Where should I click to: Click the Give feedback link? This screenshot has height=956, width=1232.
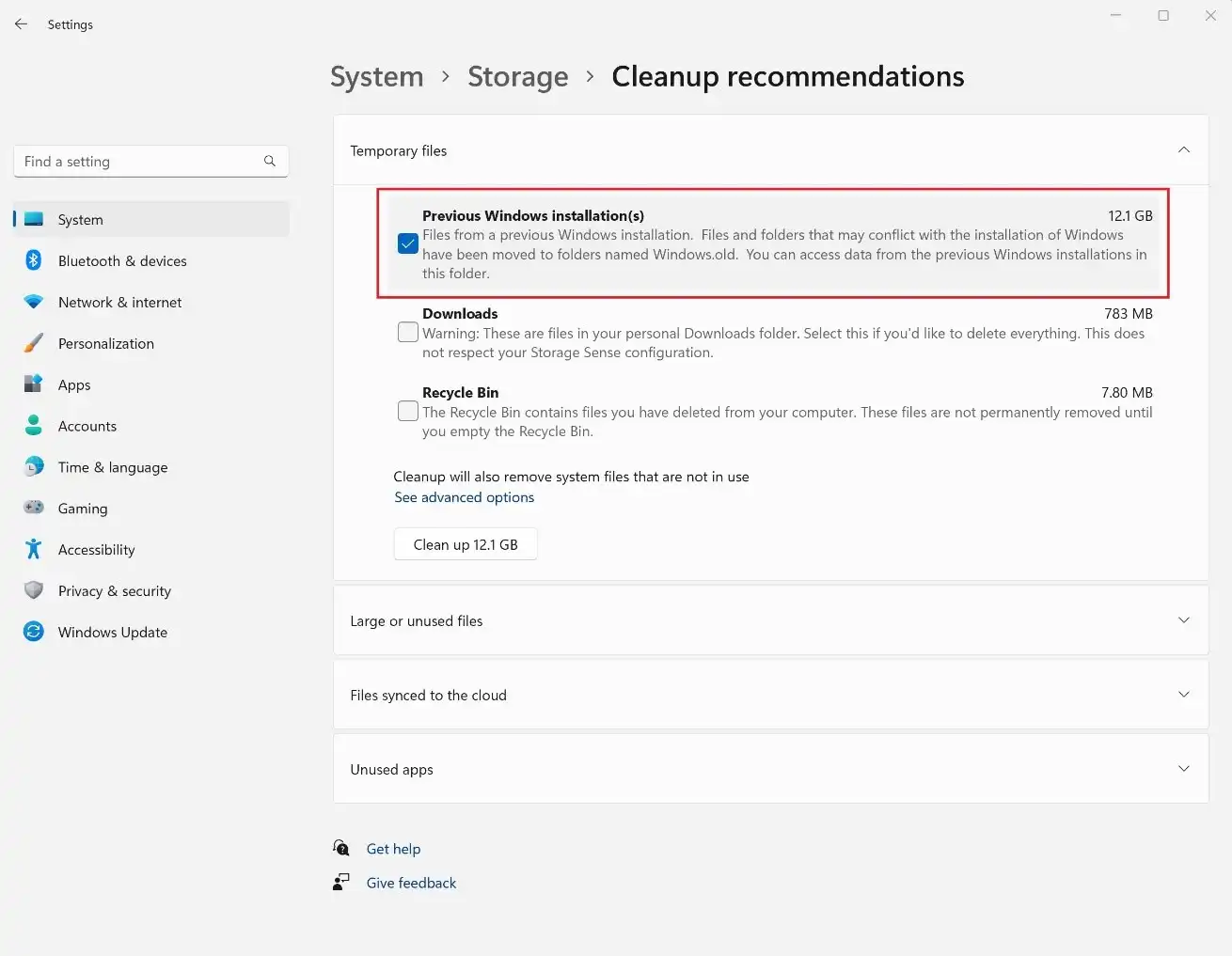click(x=411, y=883)
